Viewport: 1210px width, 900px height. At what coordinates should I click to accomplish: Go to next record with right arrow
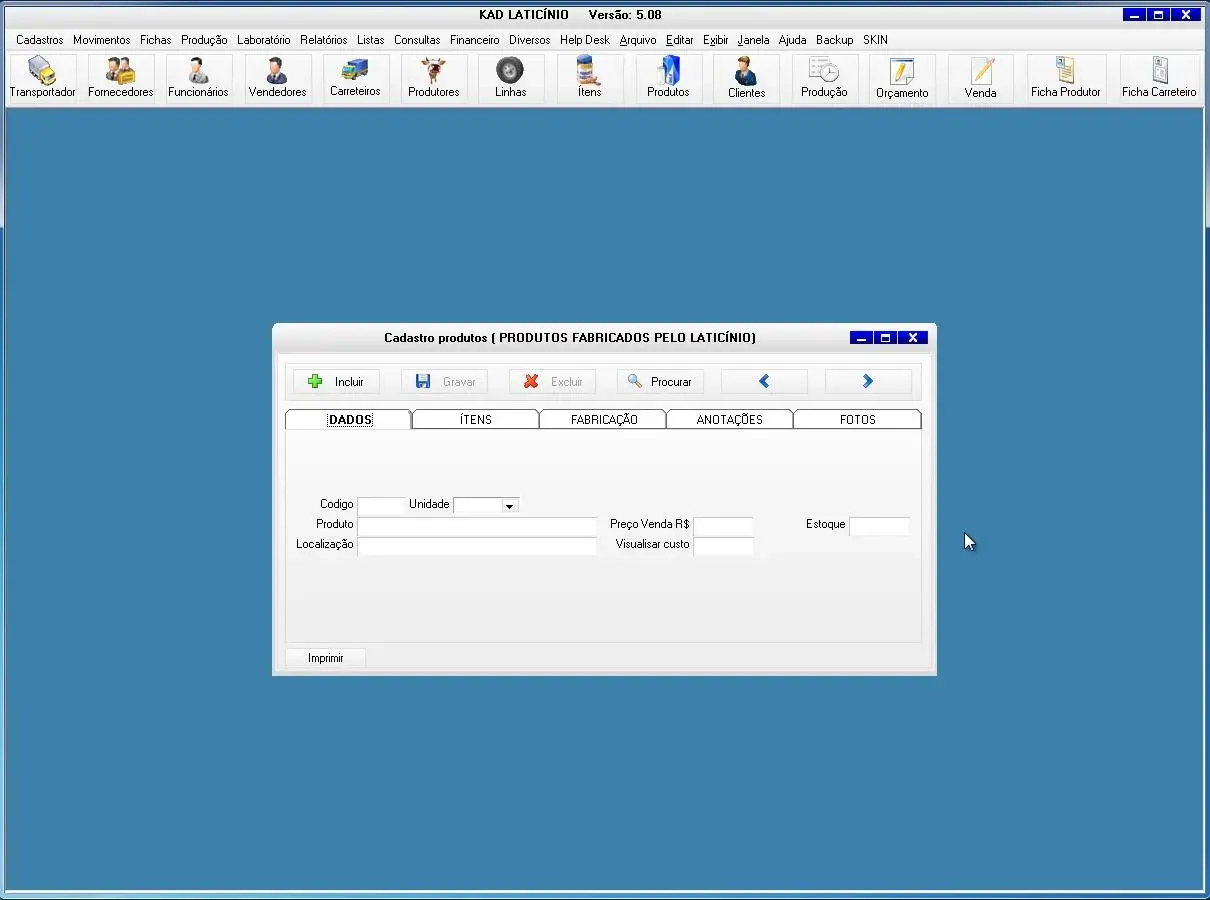(868, 381)
